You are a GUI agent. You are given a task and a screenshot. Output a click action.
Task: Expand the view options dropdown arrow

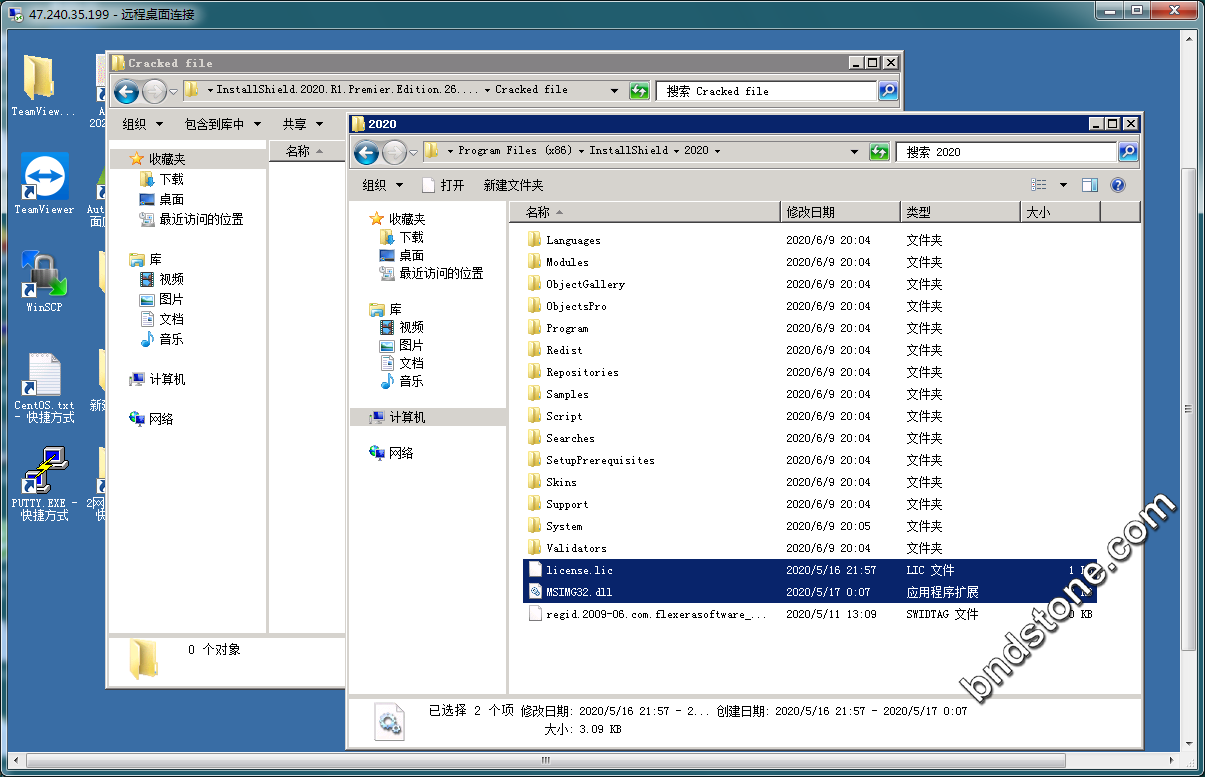coord(1063,185)
